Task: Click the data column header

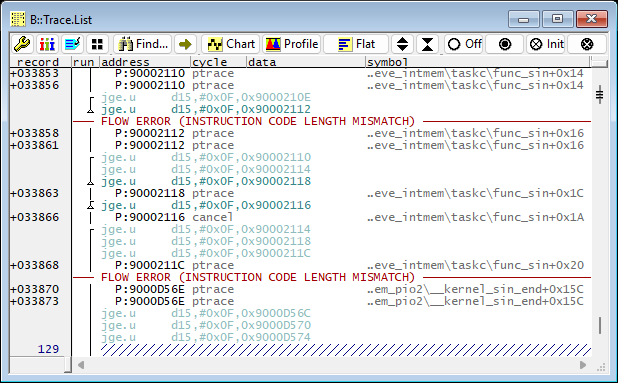Action: click(x=306, y=62)
